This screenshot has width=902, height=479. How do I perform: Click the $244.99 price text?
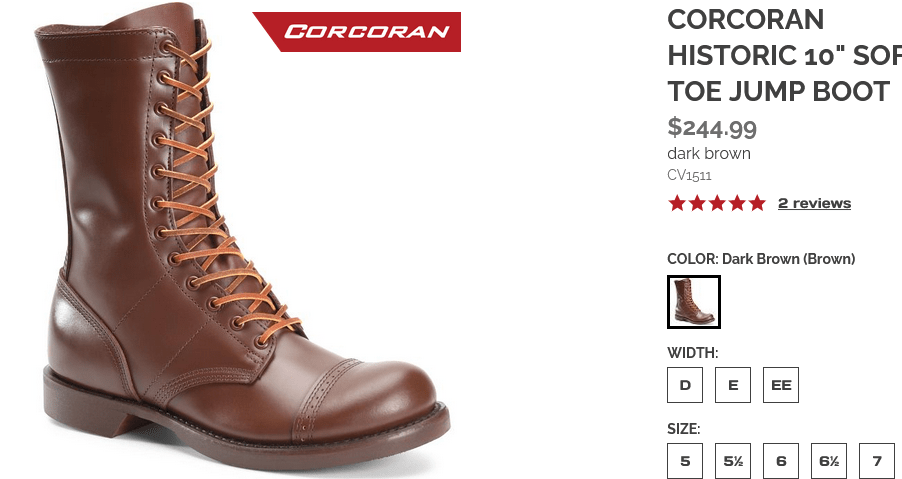point(712,127)
